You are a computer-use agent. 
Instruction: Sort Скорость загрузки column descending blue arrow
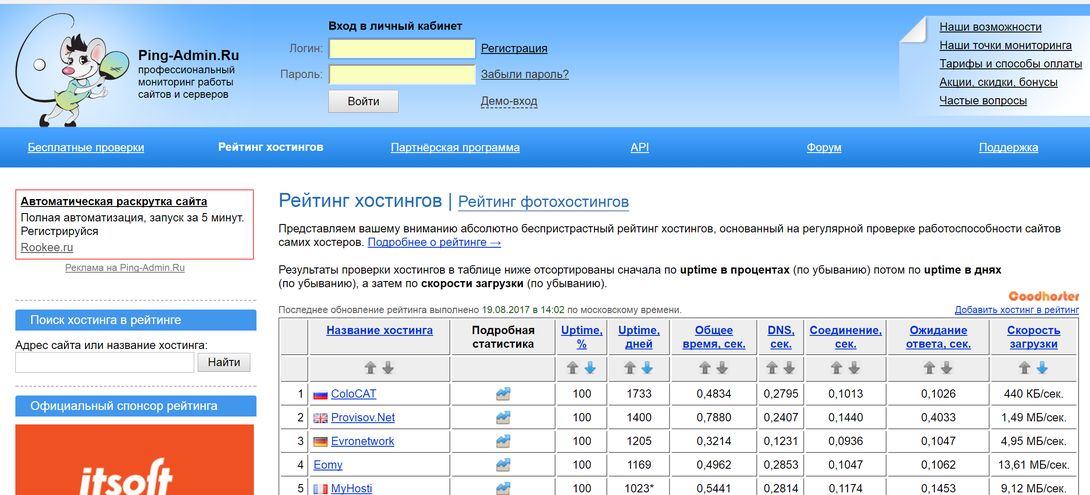click(1042, 368)
